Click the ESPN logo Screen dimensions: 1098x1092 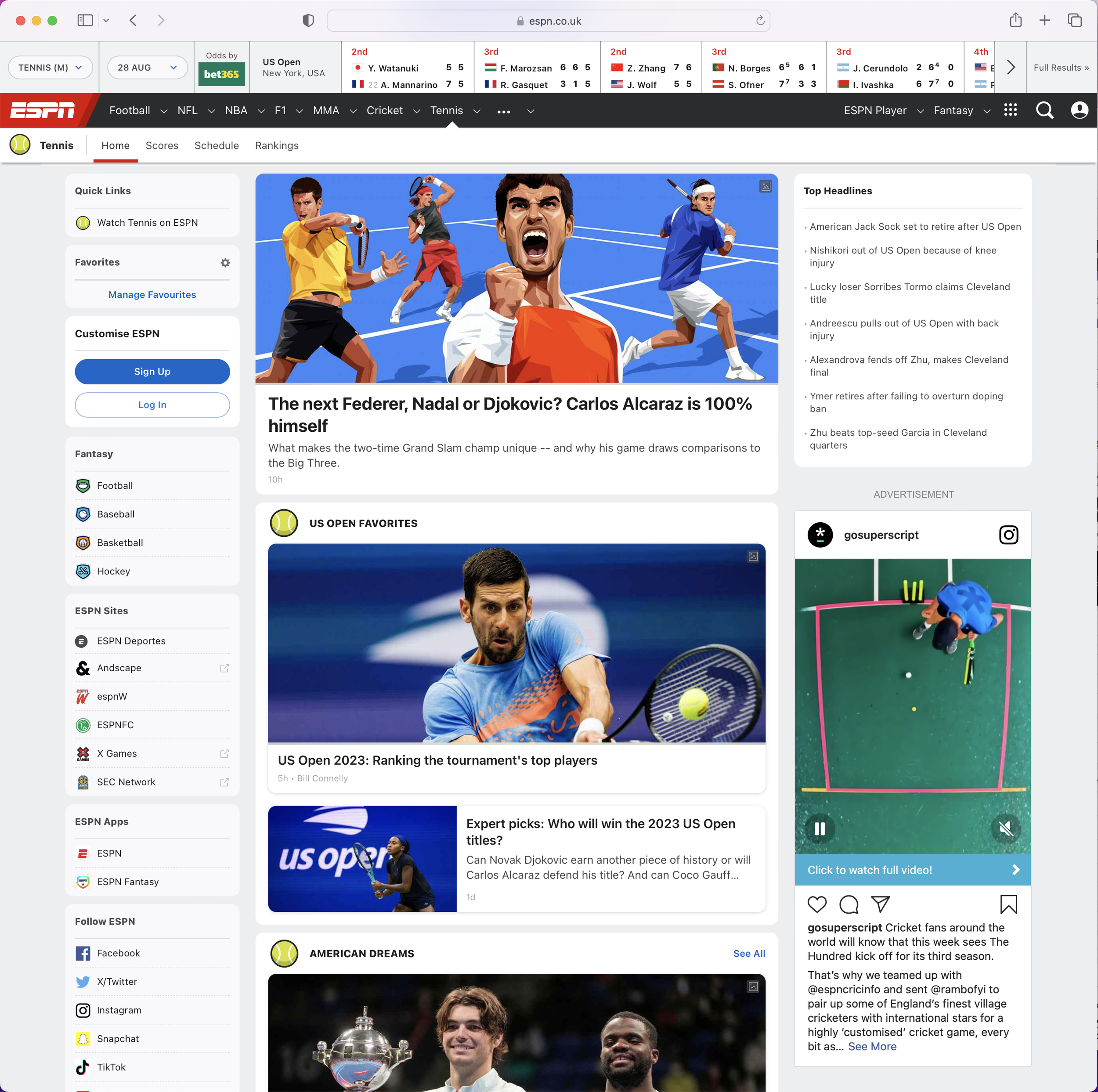43,110
